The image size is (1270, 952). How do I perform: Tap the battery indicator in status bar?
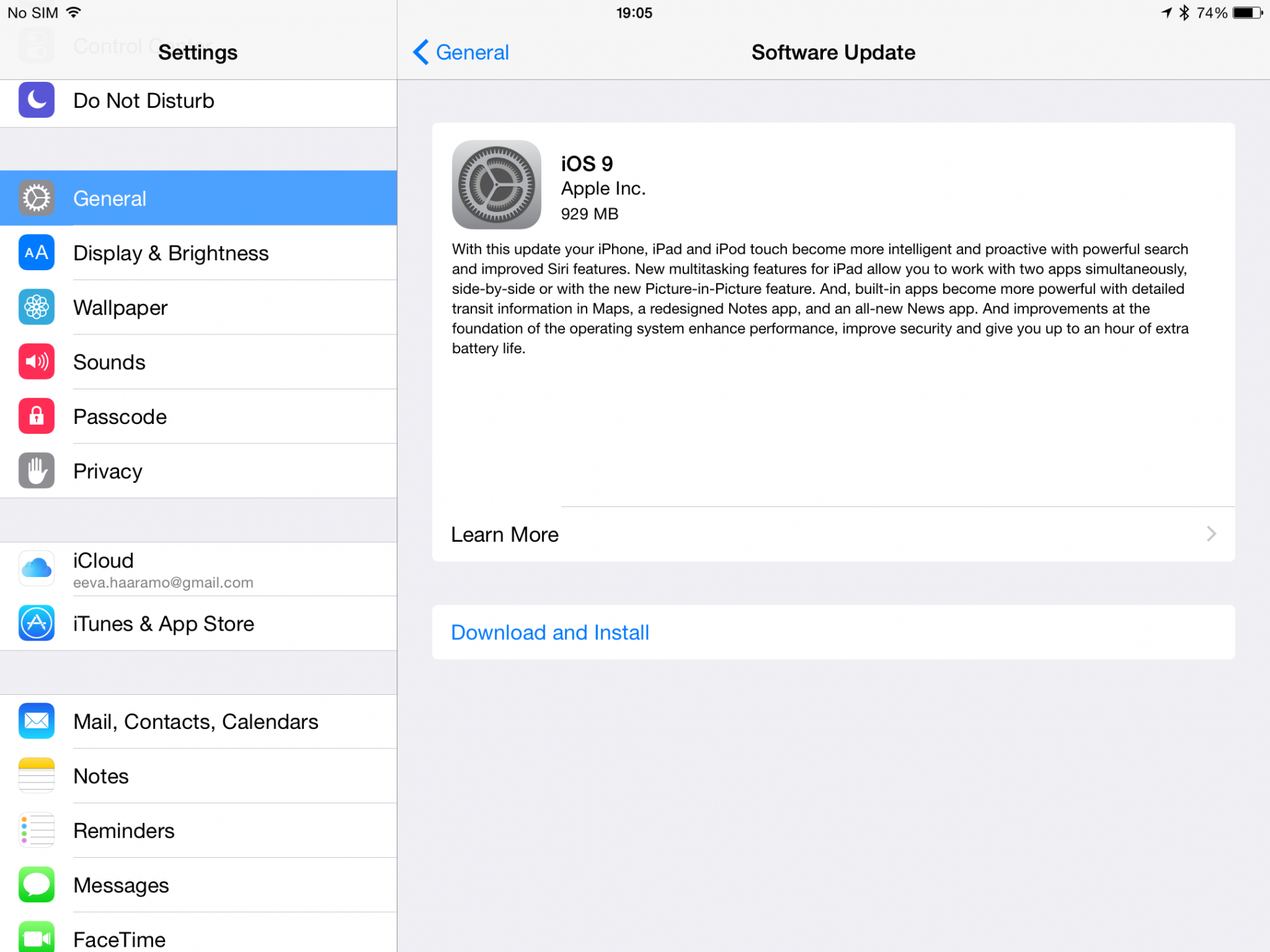pyautogui.click(x=1248, y=13)
